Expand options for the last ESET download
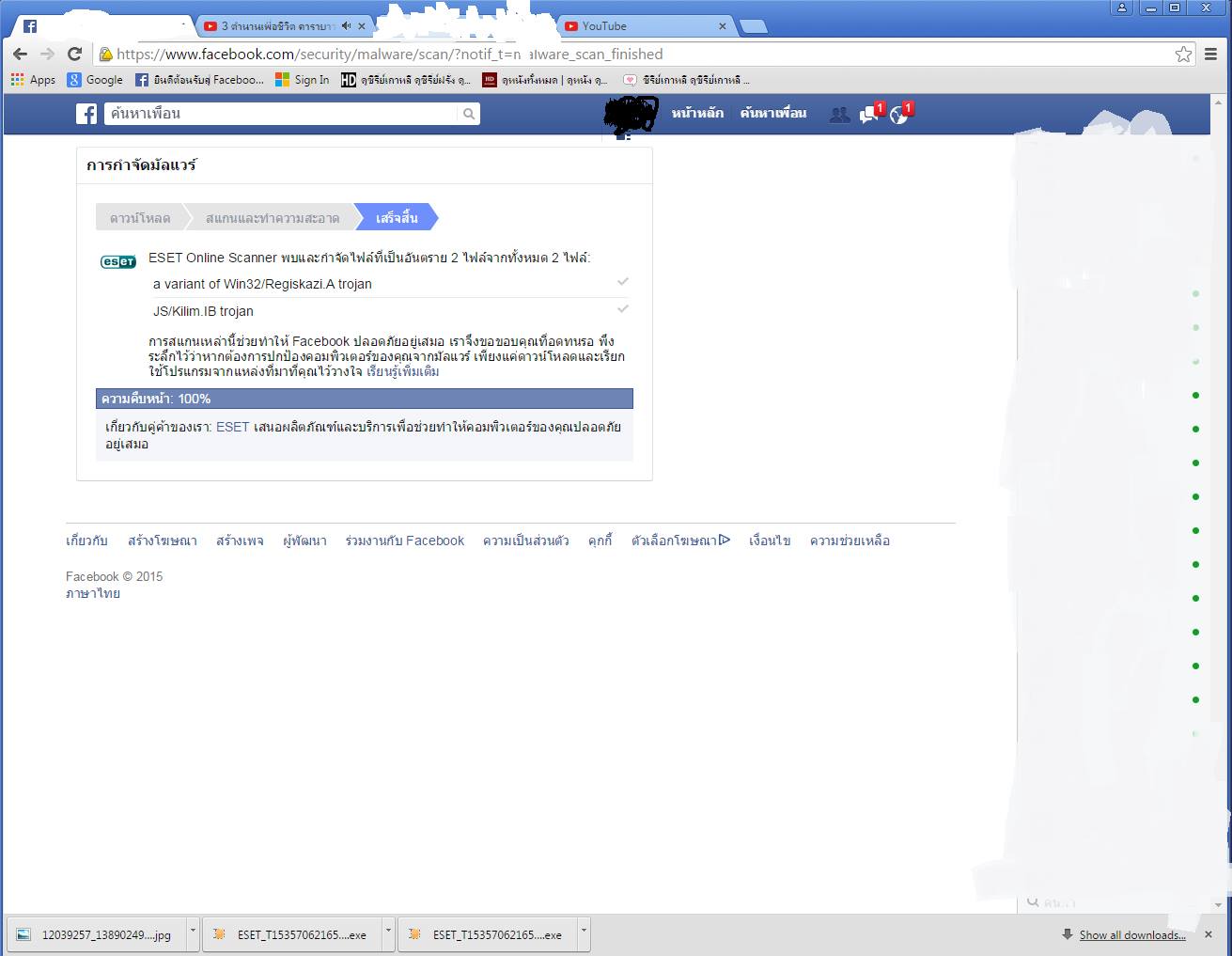This screenshot has height=956, width=1232. click(584, 934)
